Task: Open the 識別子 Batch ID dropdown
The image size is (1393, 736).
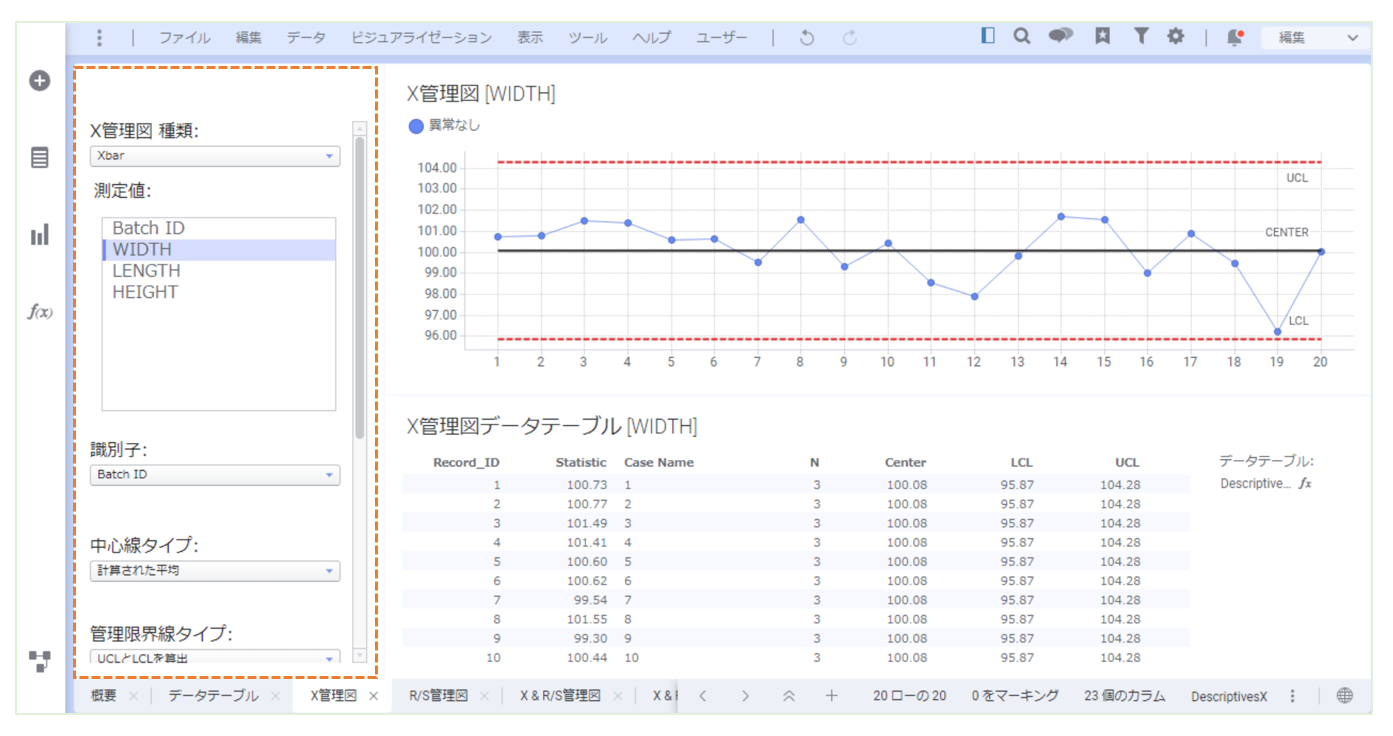Action: point(215,475)
